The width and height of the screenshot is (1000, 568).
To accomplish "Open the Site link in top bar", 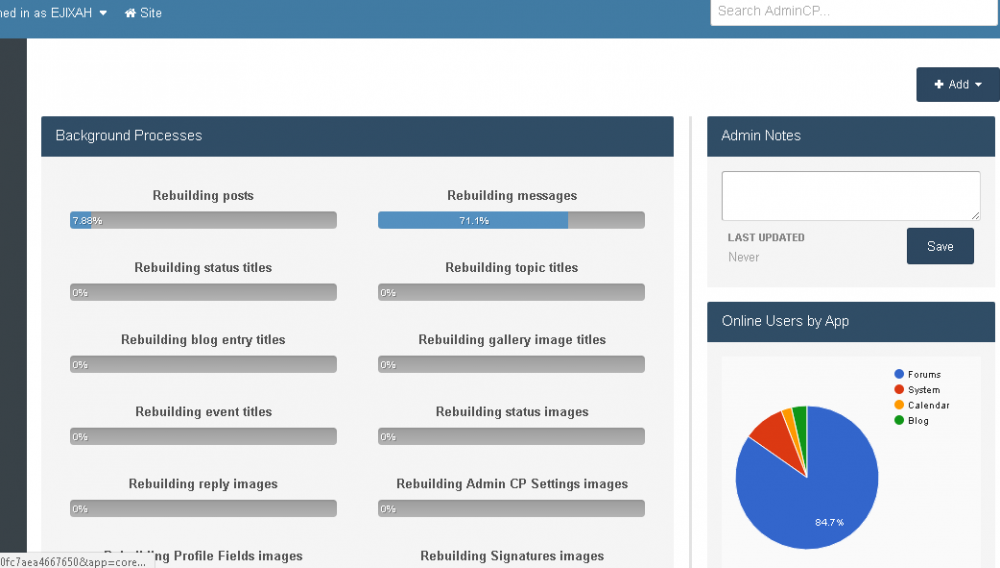I will pyautogui.click(x=151, y=13).
